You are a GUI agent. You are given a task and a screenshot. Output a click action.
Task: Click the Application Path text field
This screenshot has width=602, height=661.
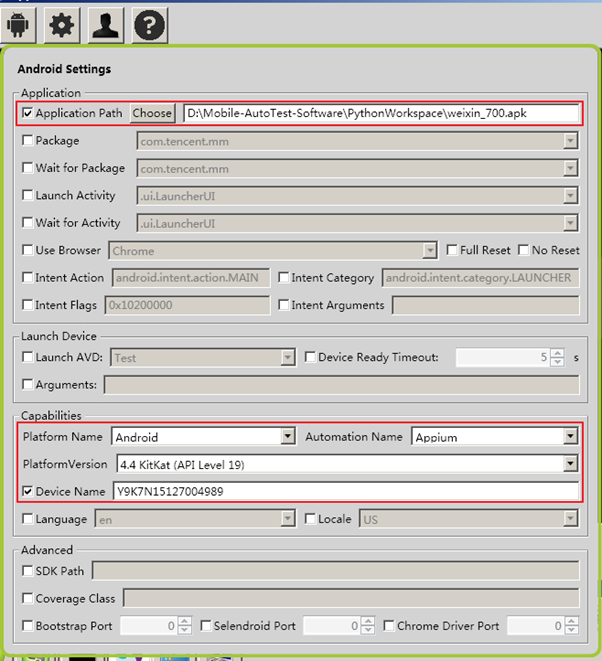click(x=380, y=114)
